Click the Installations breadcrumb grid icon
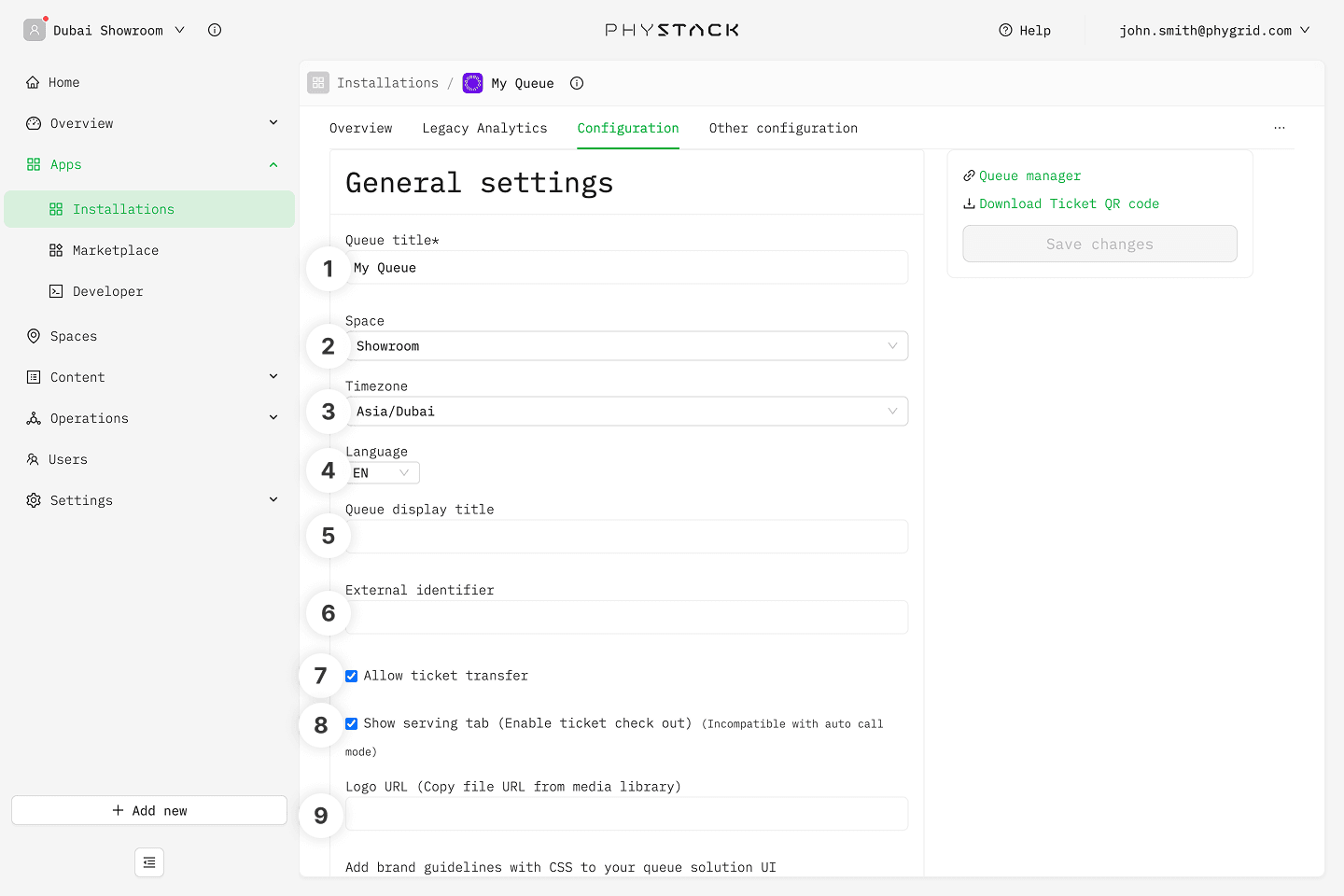1344x896 pixels. [x=318, y=83]
